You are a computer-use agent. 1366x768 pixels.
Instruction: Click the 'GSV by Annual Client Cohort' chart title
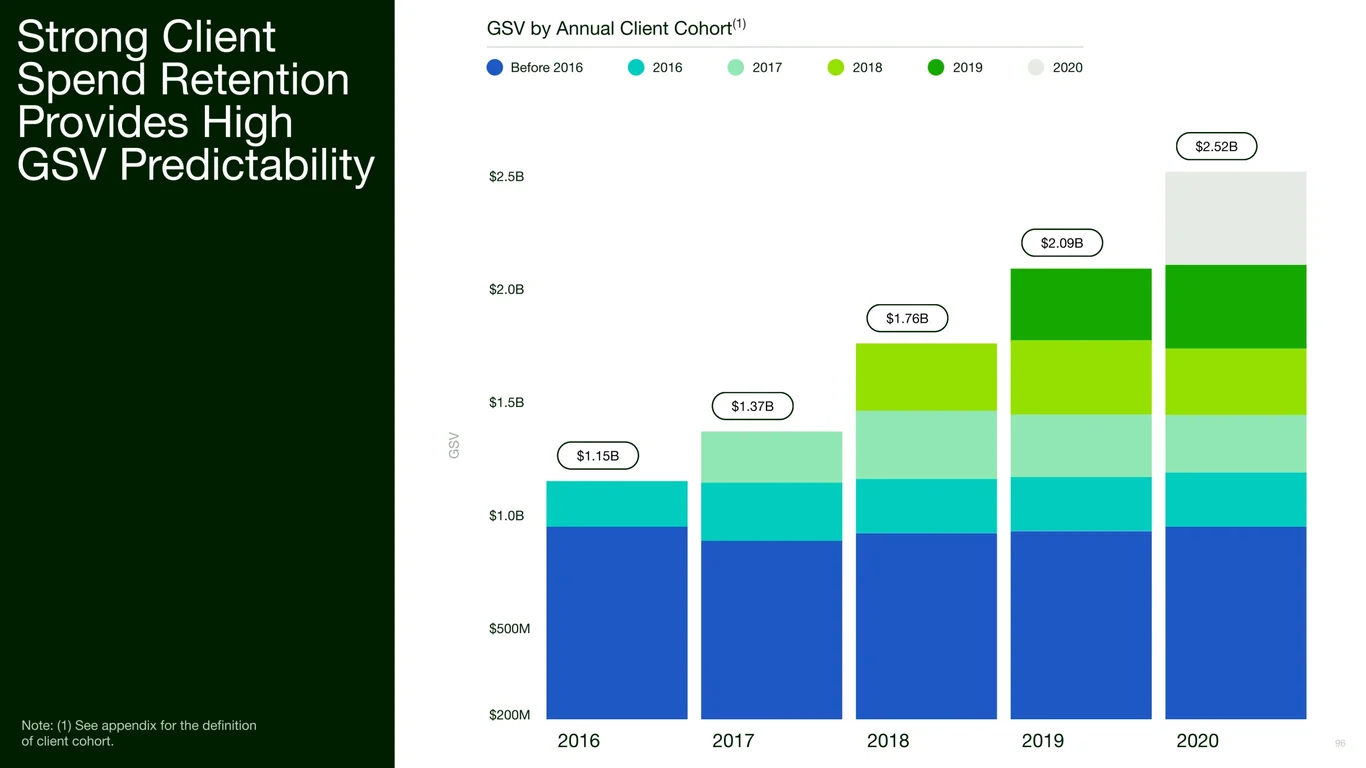click(x=616, y=28)
